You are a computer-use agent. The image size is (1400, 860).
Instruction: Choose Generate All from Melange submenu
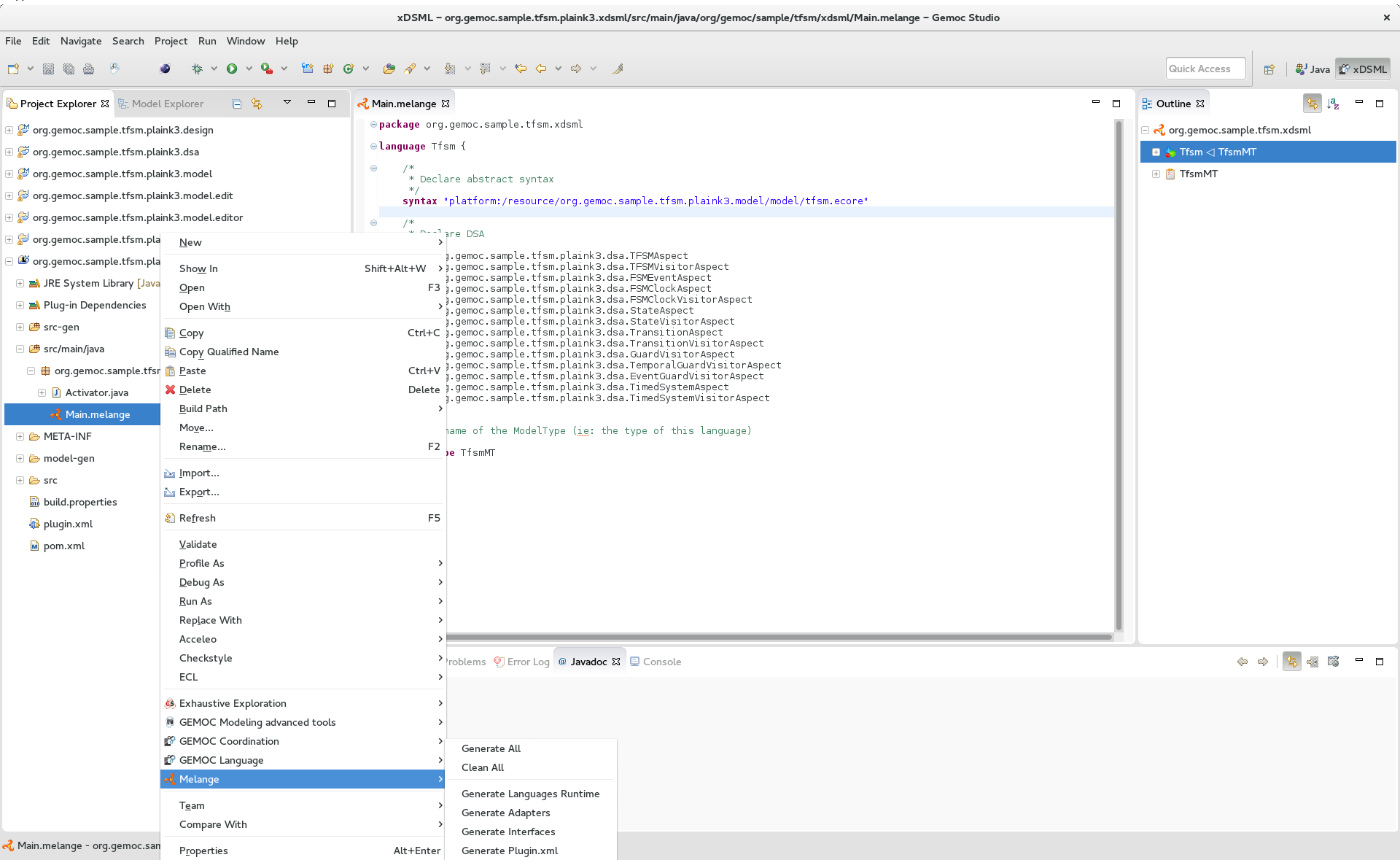click(x=491, y=748)
